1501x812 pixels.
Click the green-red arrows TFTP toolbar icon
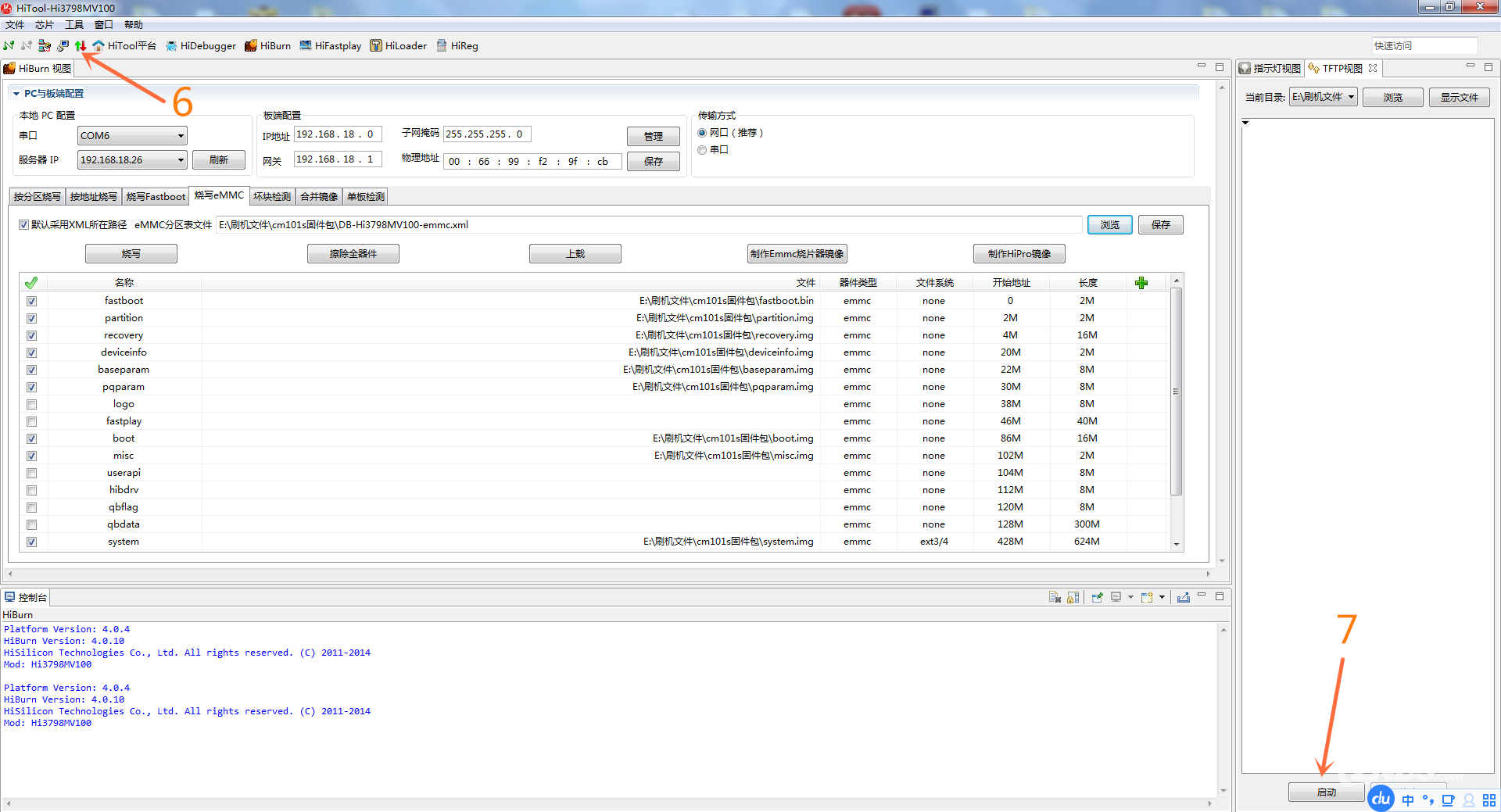coord(80,45)
